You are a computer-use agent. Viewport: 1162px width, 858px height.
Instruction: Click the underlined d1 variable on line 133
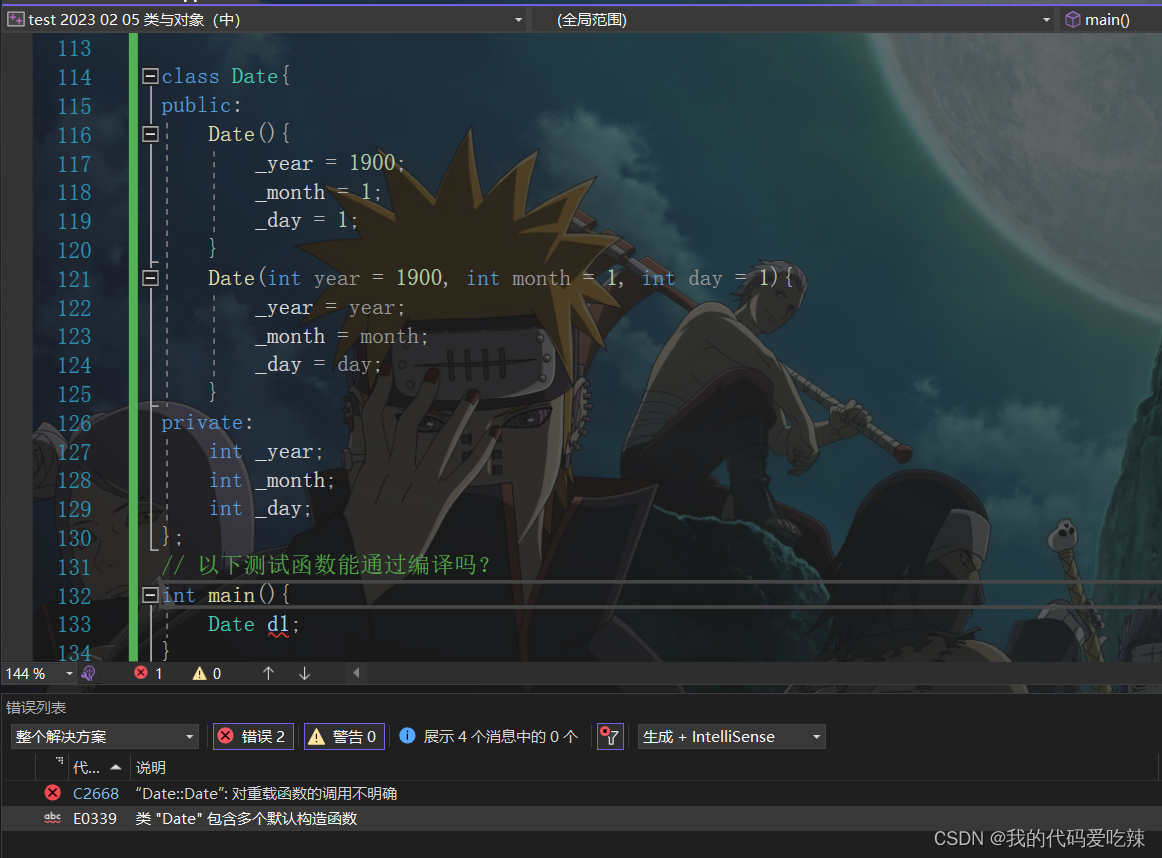[278, 625]
